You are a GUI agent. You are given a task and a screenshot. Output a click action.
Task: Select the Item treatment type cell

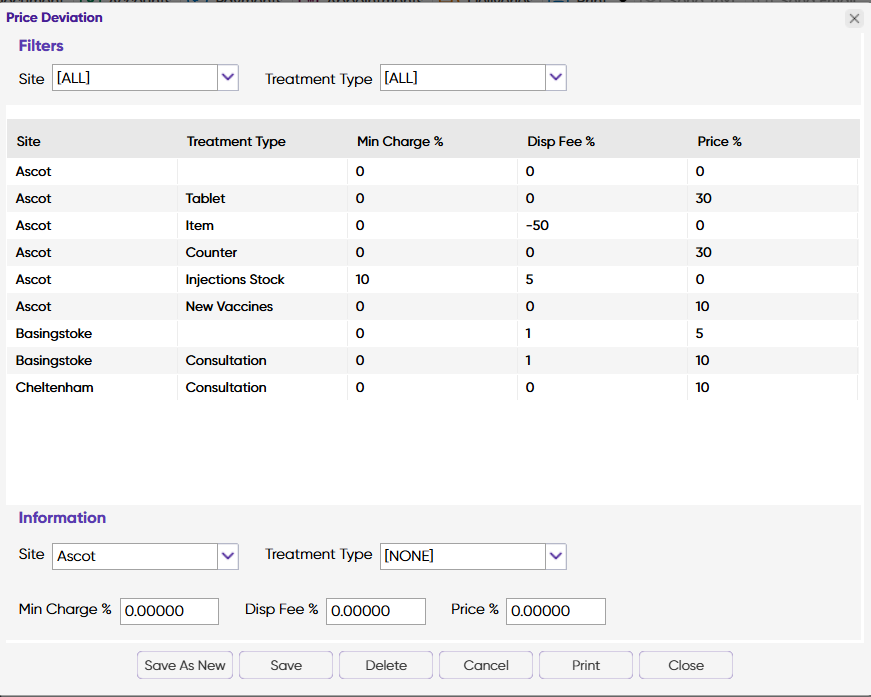(x=263, y=225)
